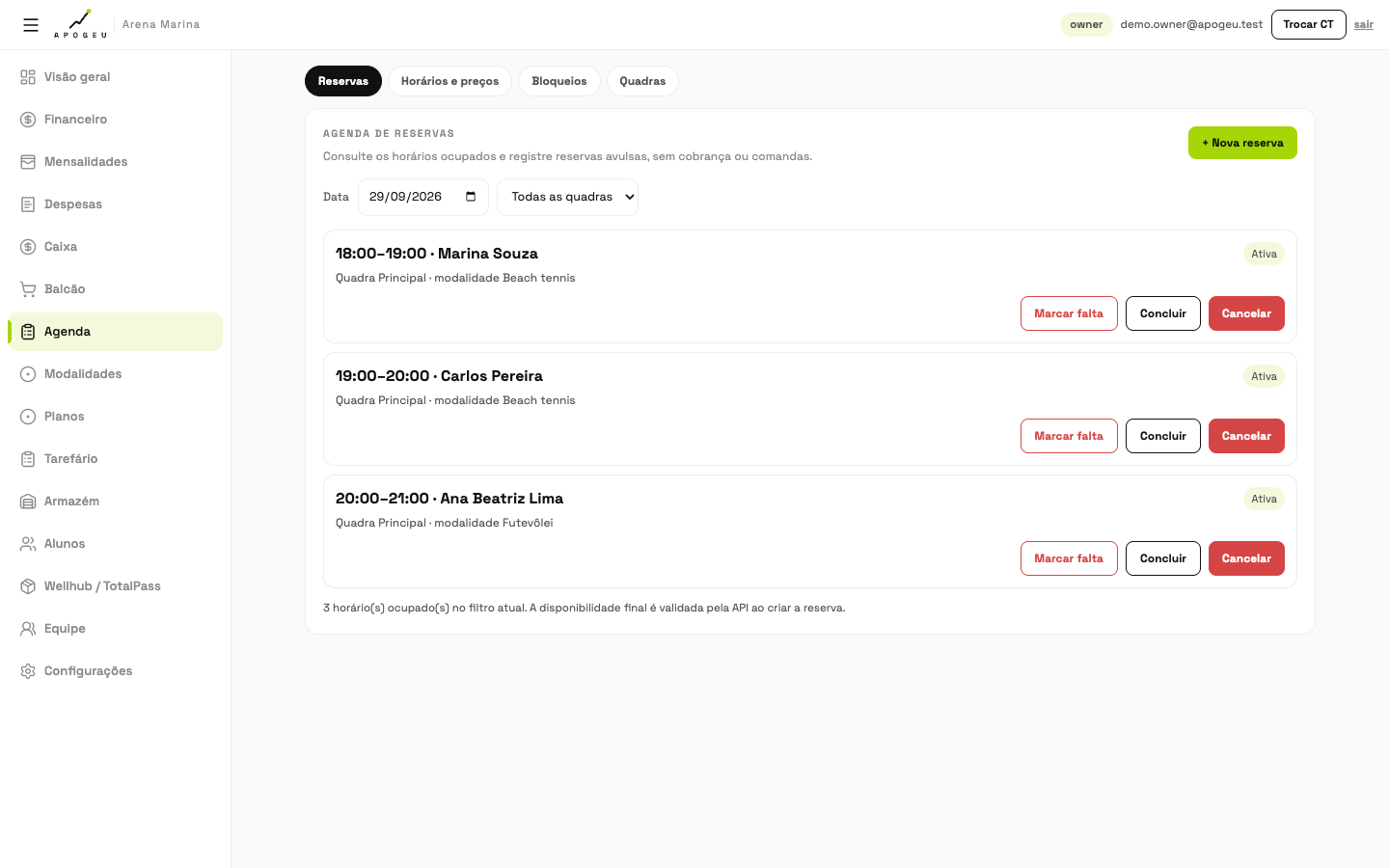Open Visão geral dashboard icon
The image size is (1389, 868).
[28, 77]
